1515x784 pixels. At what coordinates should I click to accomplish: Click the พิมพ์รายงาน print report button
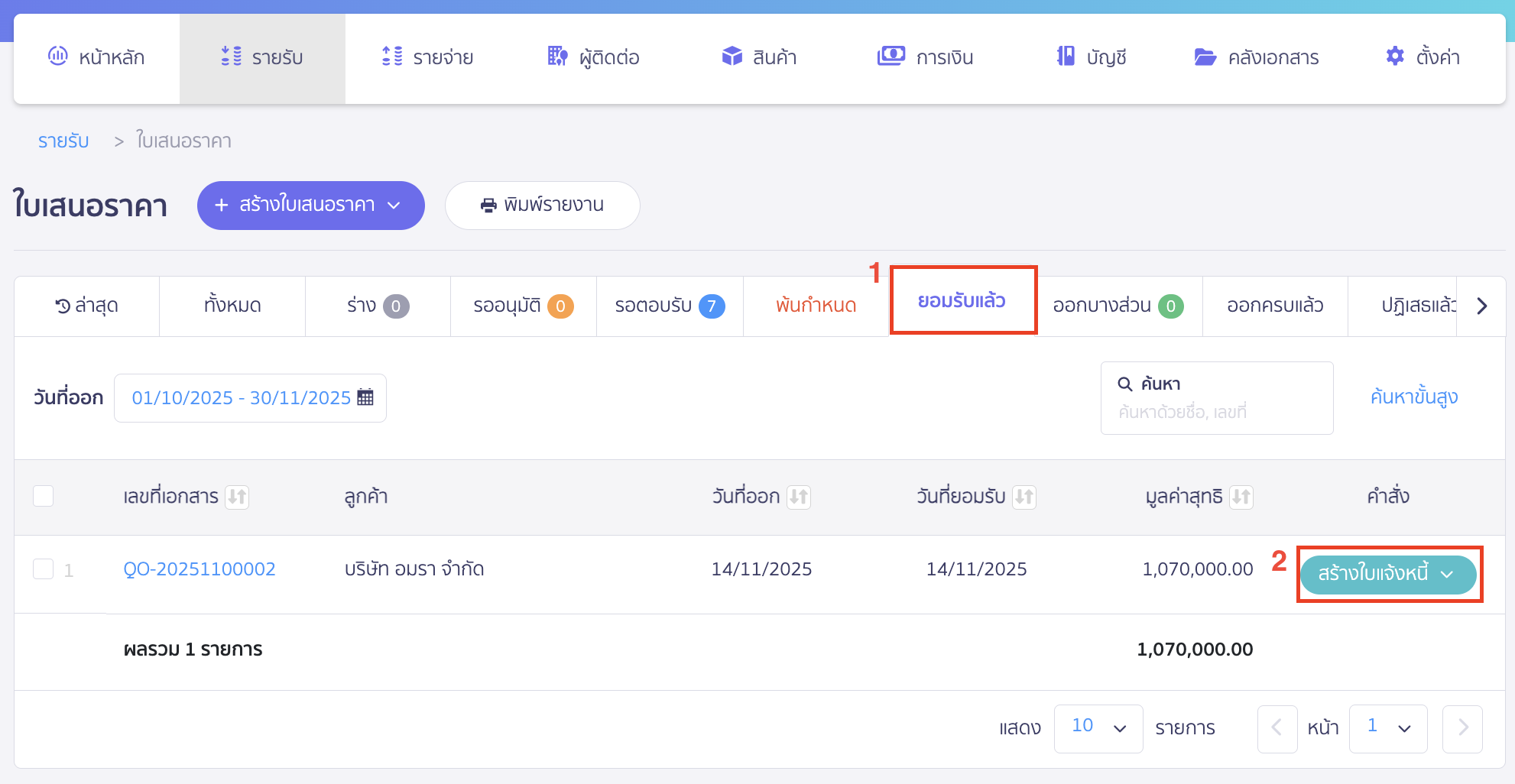pyautogui.click(x=542, y=205)
